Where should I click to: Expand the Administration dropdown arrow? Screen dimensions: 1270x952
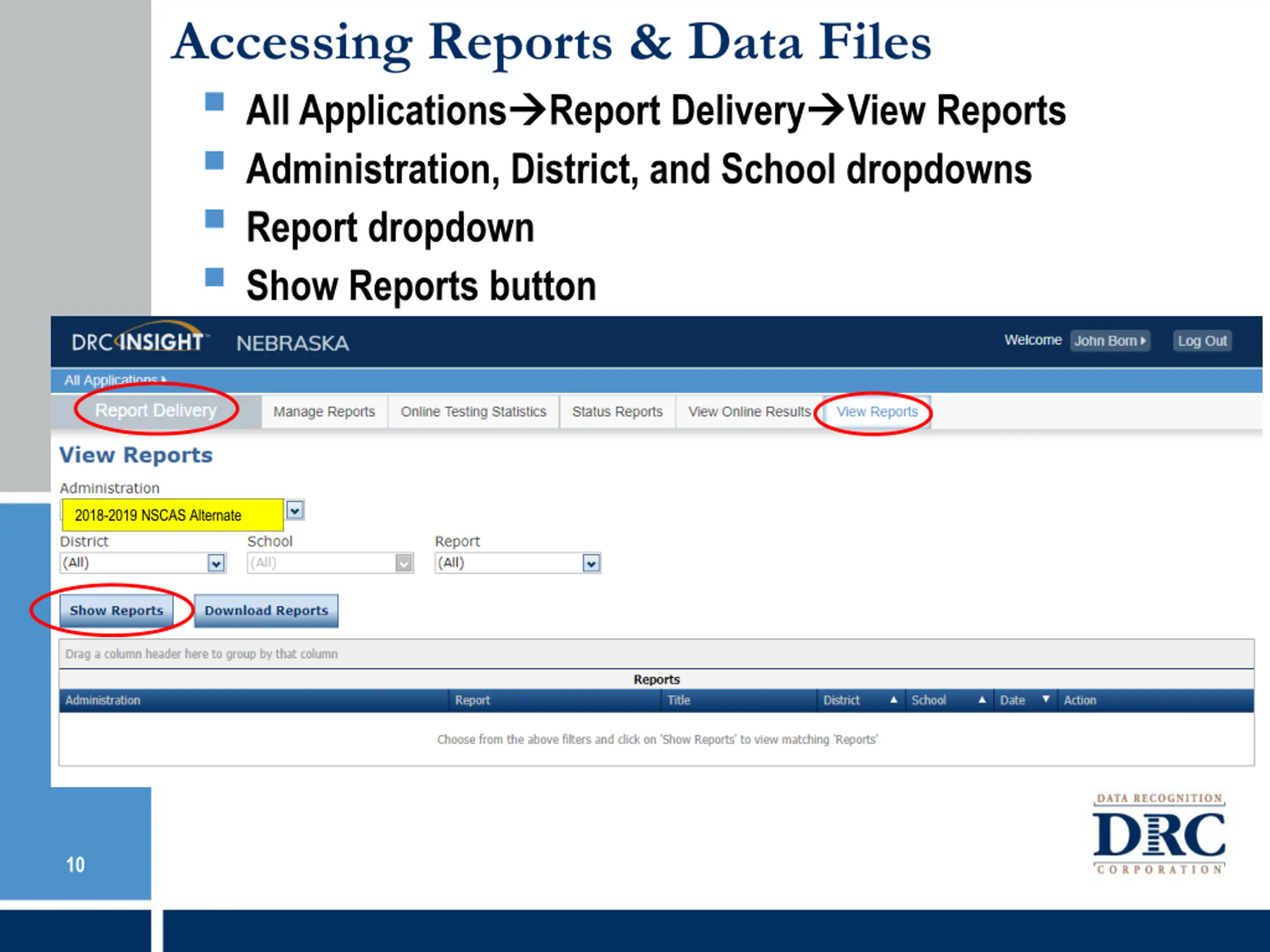coord(295,510)
